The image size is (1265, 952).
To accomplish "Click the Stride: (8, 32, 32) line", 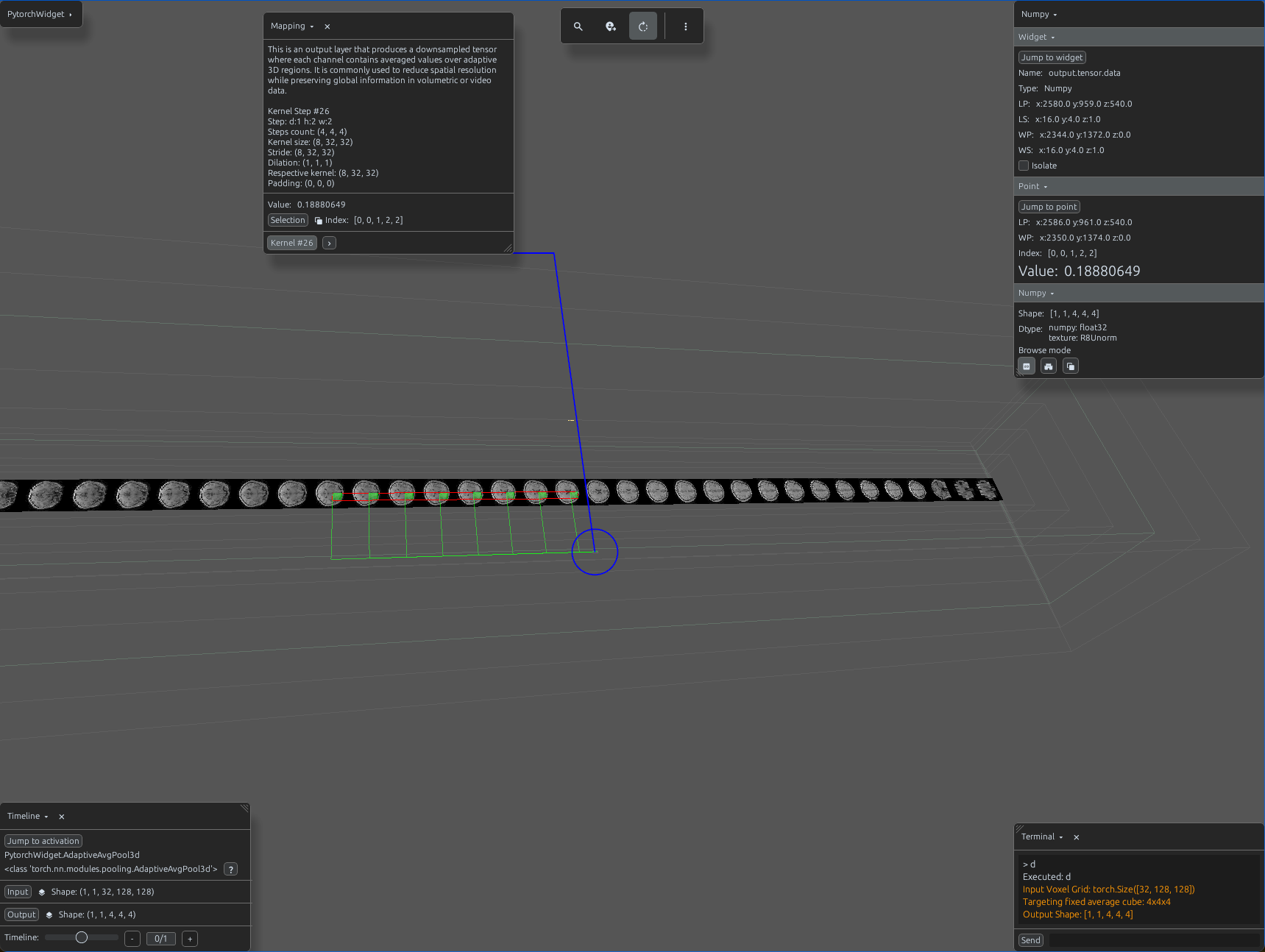I will pos(301,153).
